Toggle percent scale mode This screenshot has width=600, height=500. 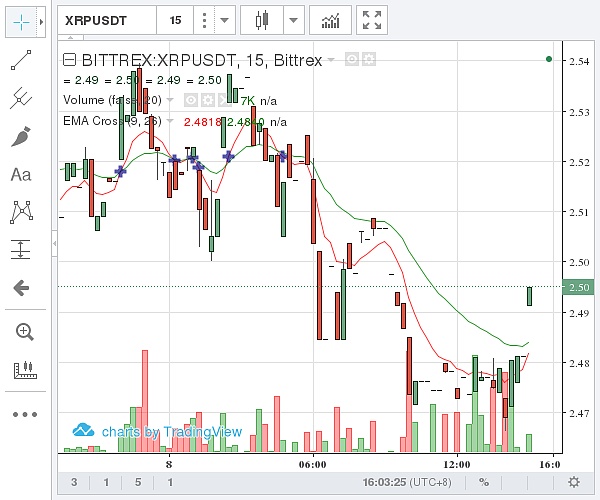pos(484,482)
